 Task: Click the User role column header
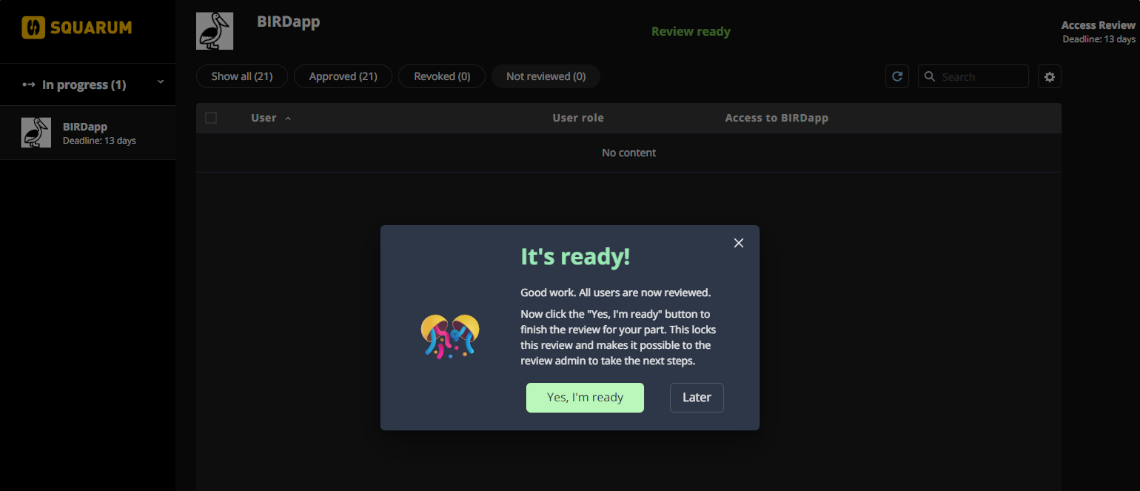(x=578, y=118)
